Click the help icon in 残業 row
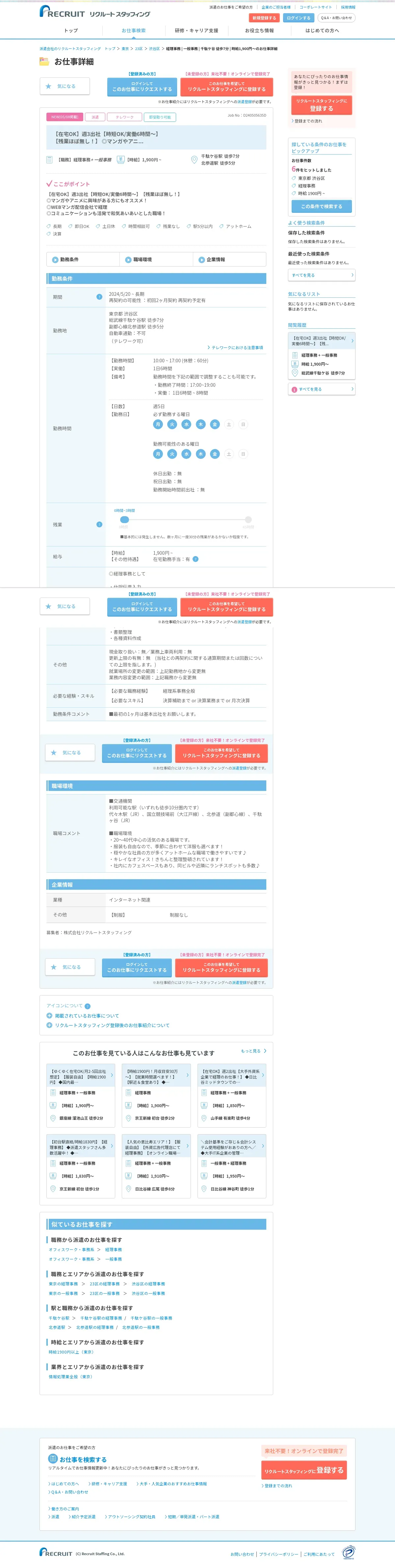395x1568 pixels. [x=99, y=524]
